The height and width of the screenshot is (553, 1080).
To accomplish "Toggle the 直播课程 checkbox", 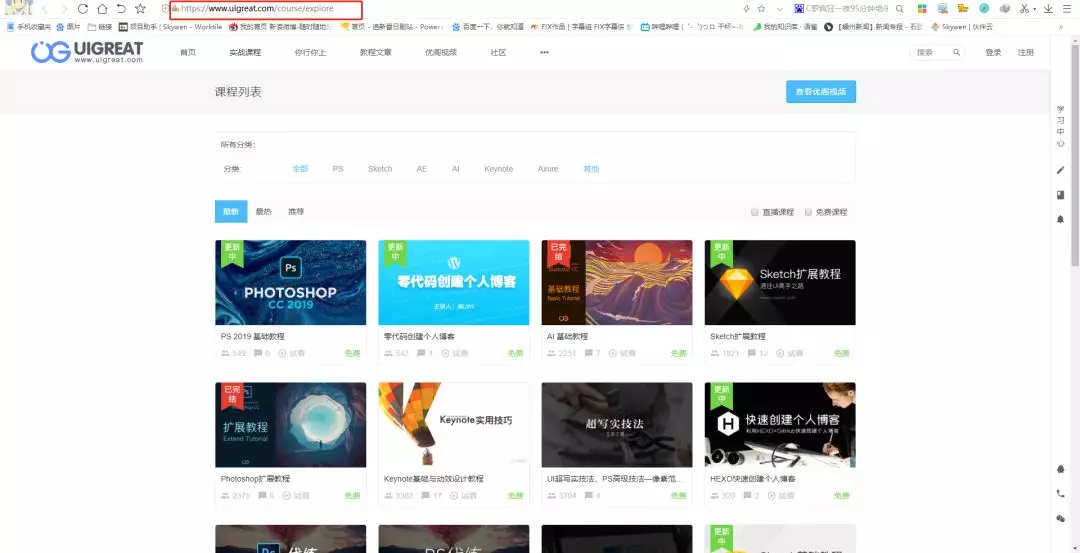I will point(754,212).
